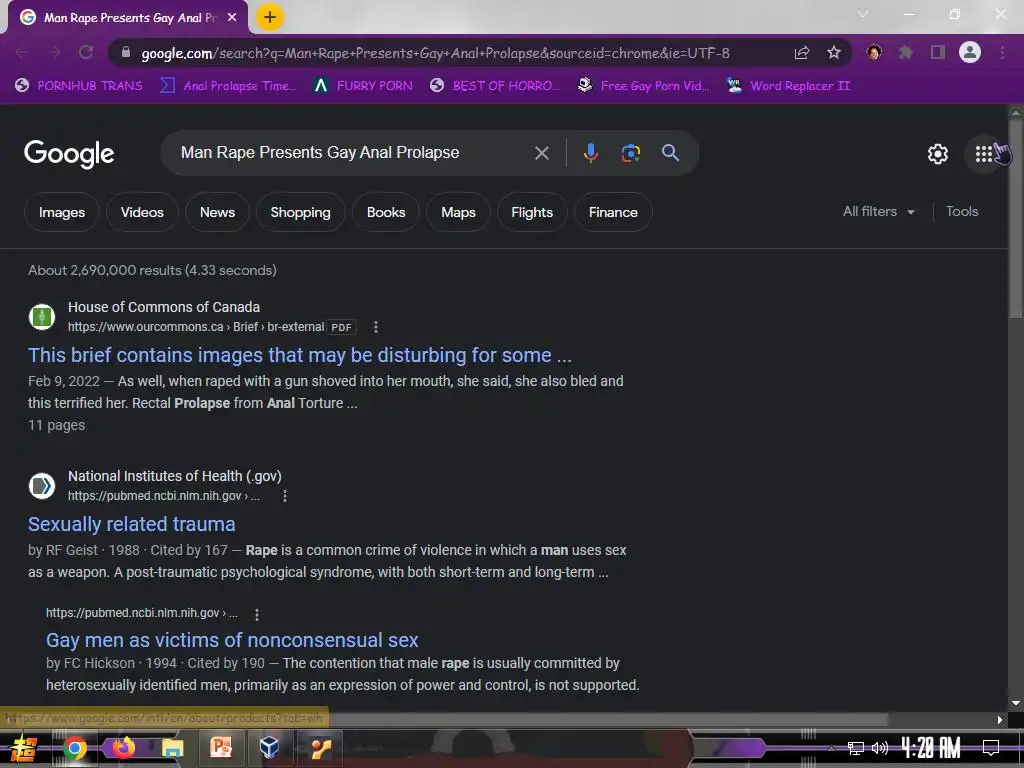Screen dimensions: 1024x768
Task: Open the options menu for the indented pubmed sub-result
Action: [257, 615]
